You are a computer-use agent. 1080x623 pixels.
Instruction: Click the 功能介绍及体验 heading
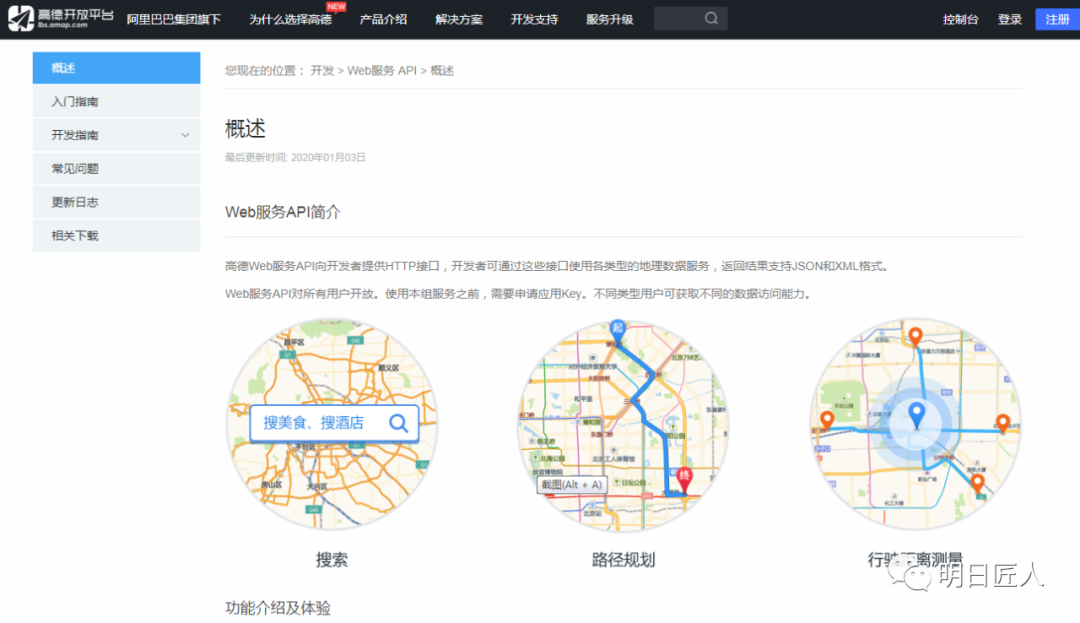tap(278, 608)
